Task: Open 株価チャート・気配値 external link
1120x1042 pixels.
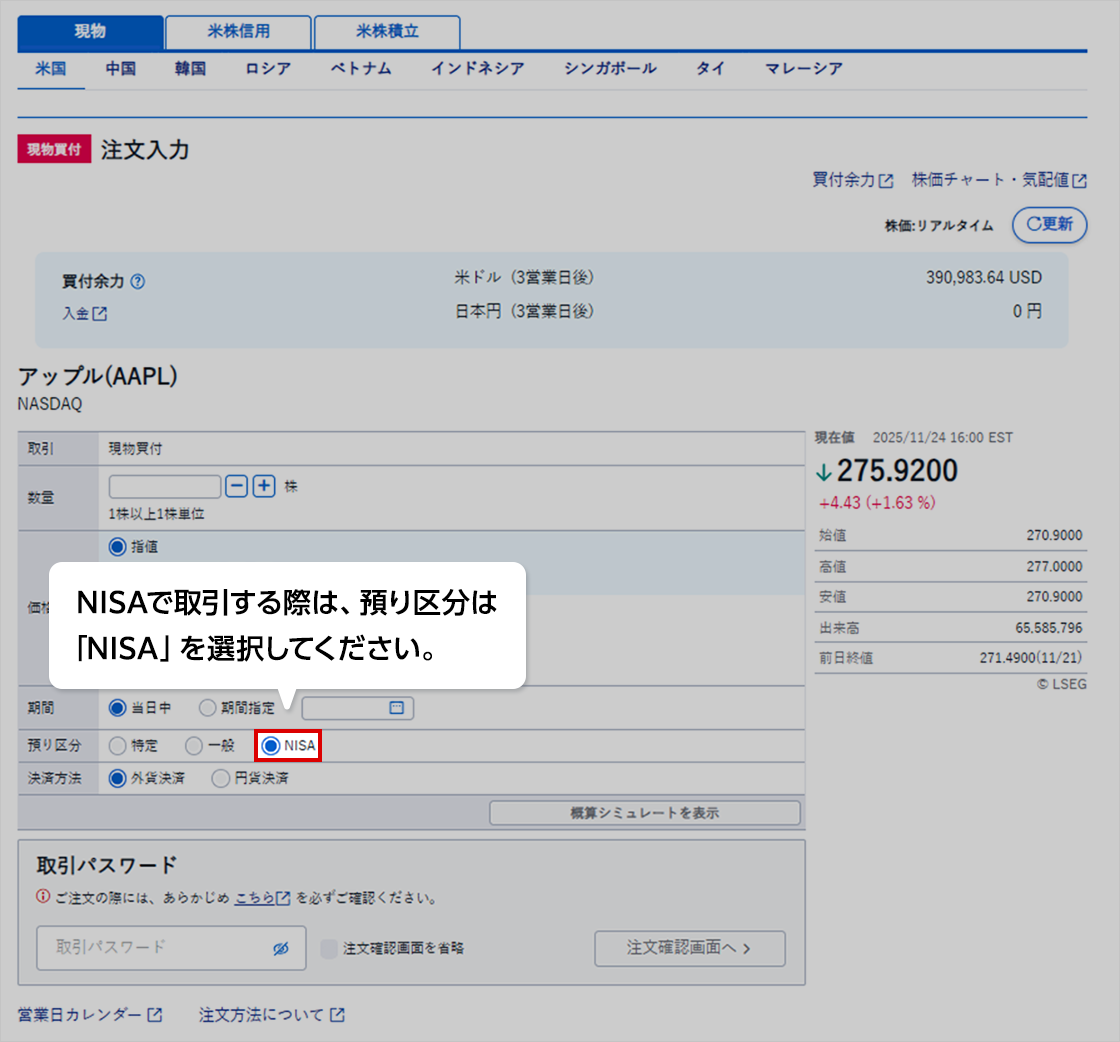Action: coord(999,180)
